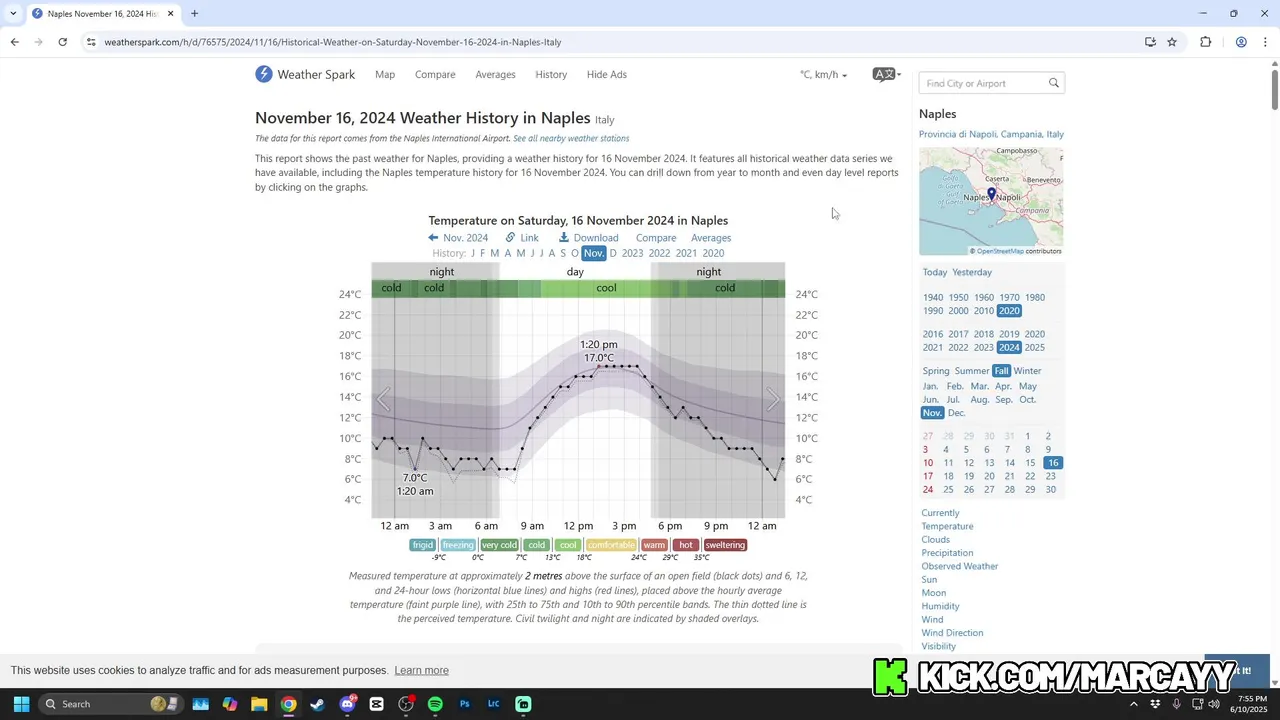Open a new browser tab with plus
This screenshot has width=1280, height=720.
point(194,14)
